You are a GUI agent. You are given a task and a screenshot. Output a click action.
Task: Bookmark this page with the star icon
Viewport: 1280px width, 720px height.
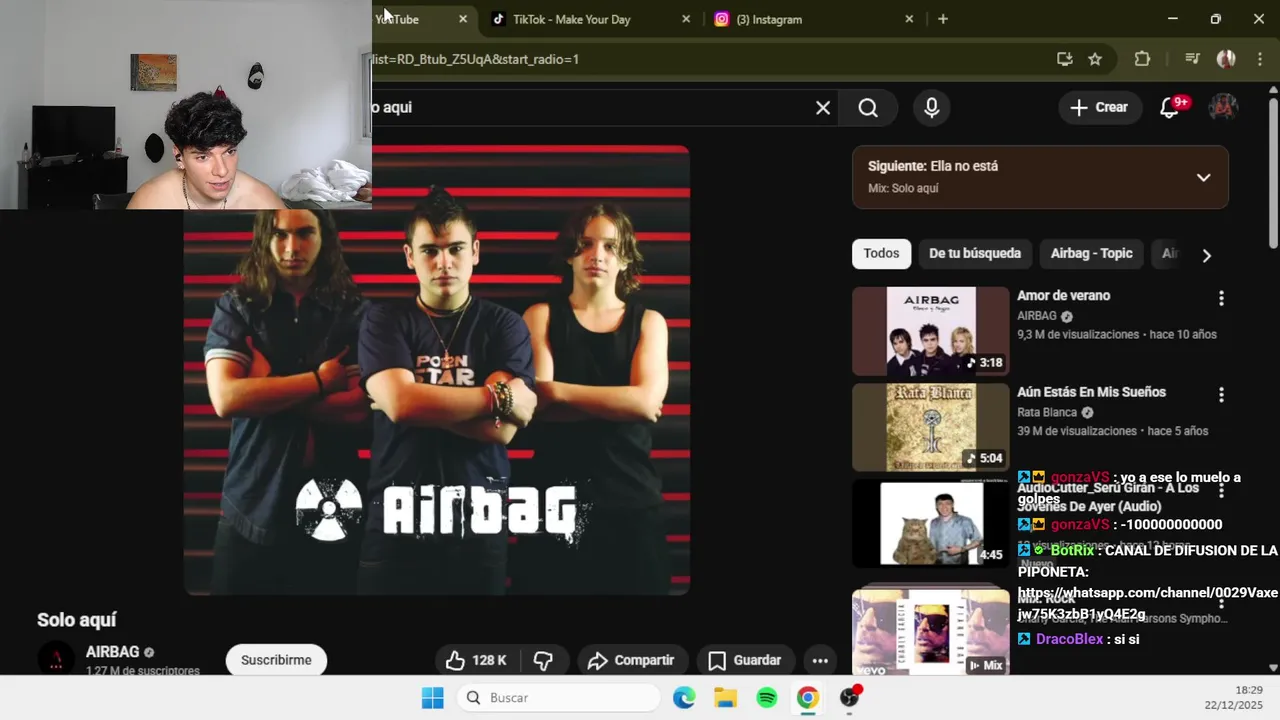pos(1095,59)
